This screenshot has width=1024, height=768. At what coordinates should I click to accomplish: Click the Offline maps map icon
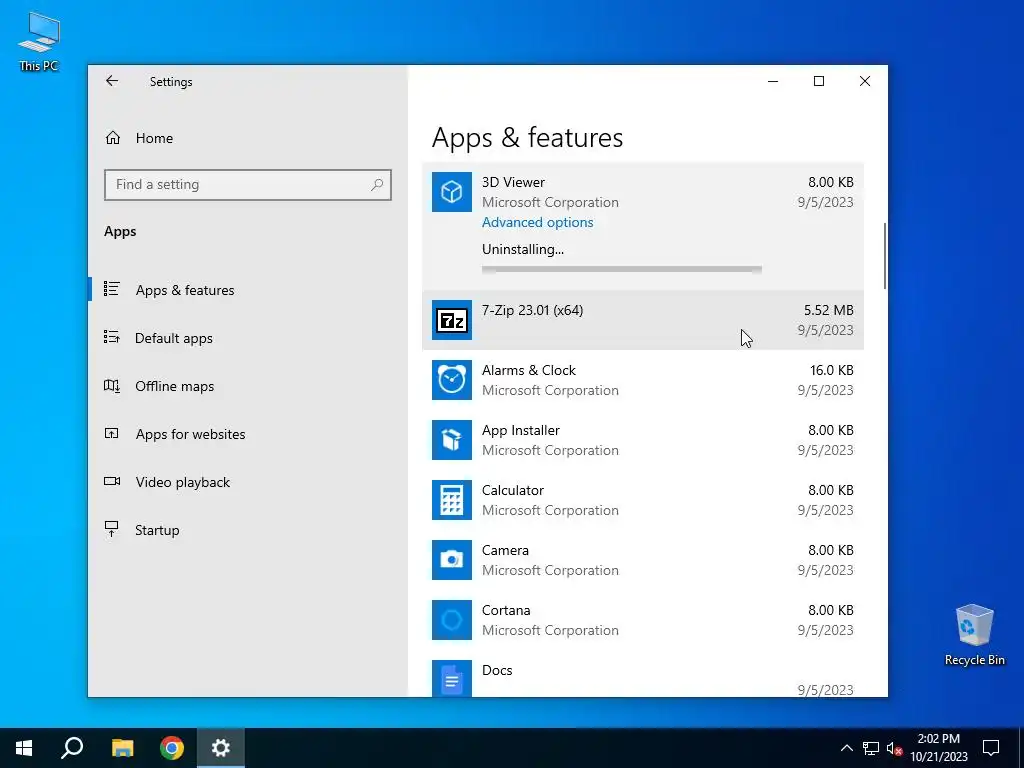click(112, 386)
